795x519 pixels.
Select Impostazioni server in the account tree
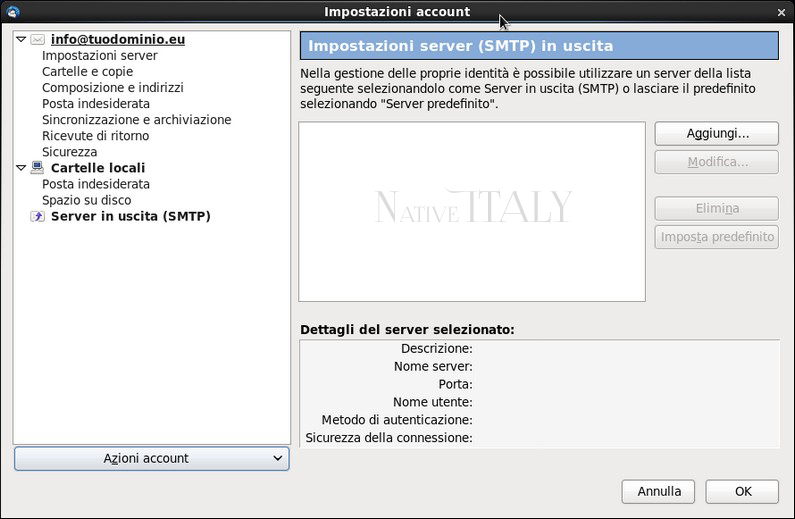click(x=99, y=56)
